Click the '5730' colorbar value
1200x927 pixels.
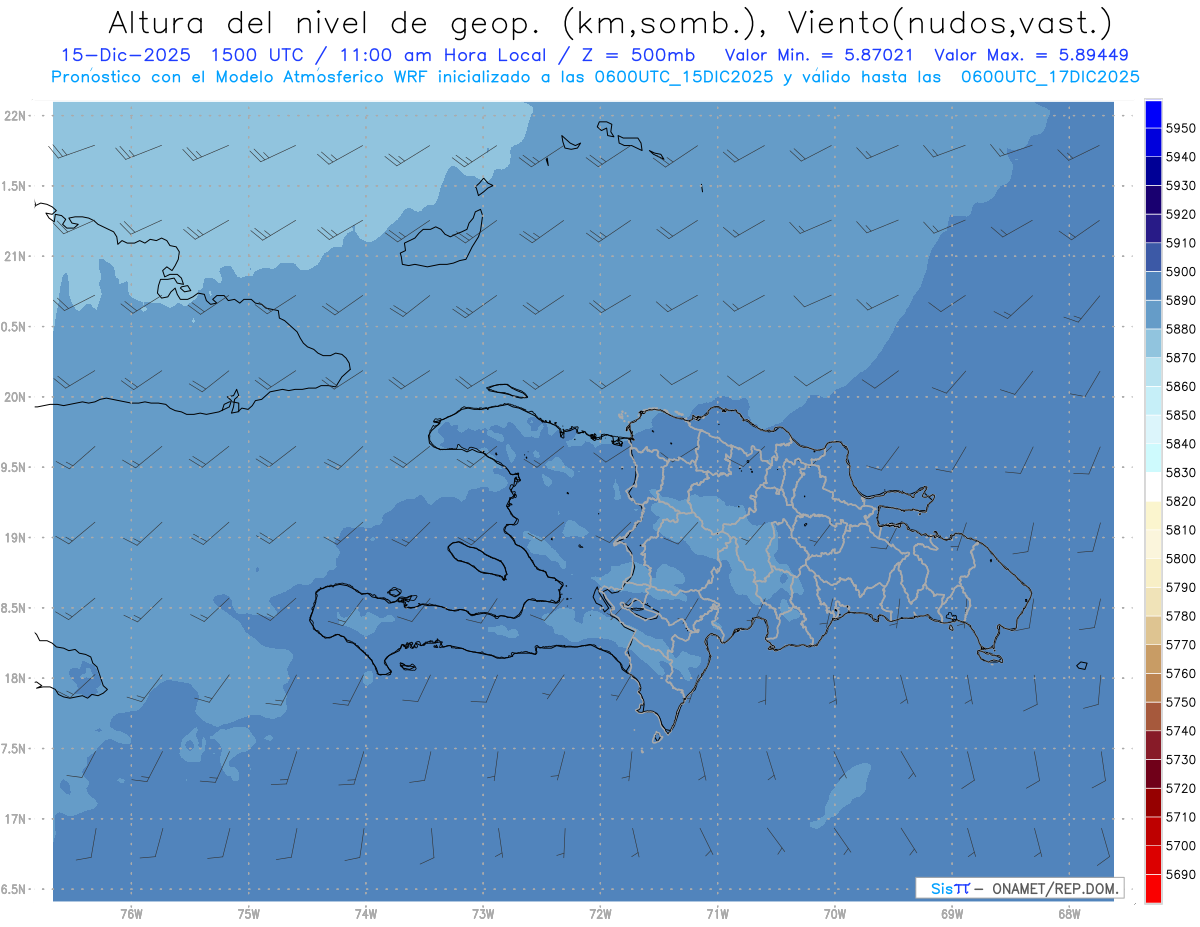1180,760
